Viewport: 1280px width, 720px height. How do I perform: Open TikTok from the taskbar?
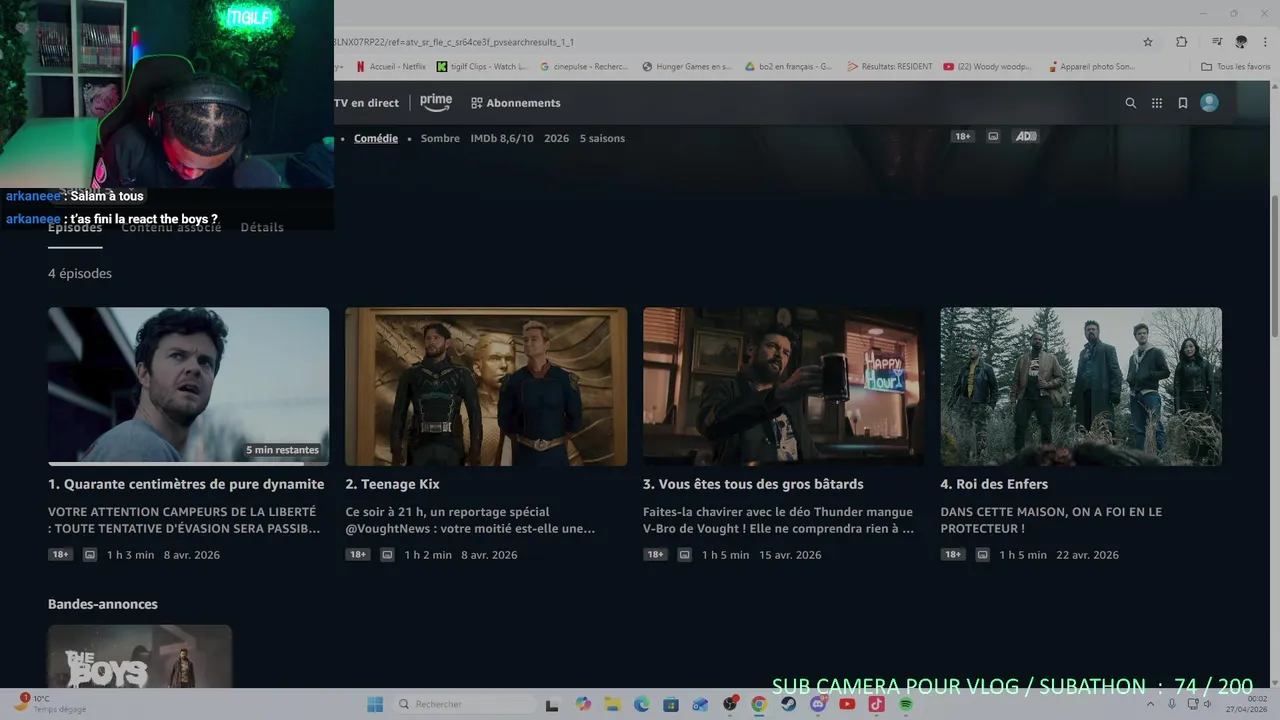(x=876, y=704)
